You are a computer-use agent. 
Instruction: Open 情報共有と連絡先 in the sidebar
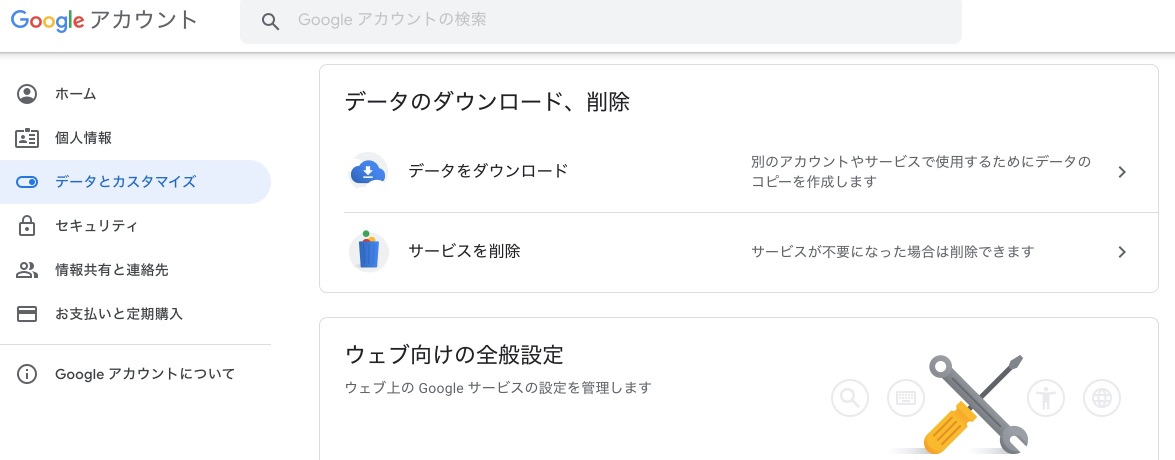(x=111, y=270)
